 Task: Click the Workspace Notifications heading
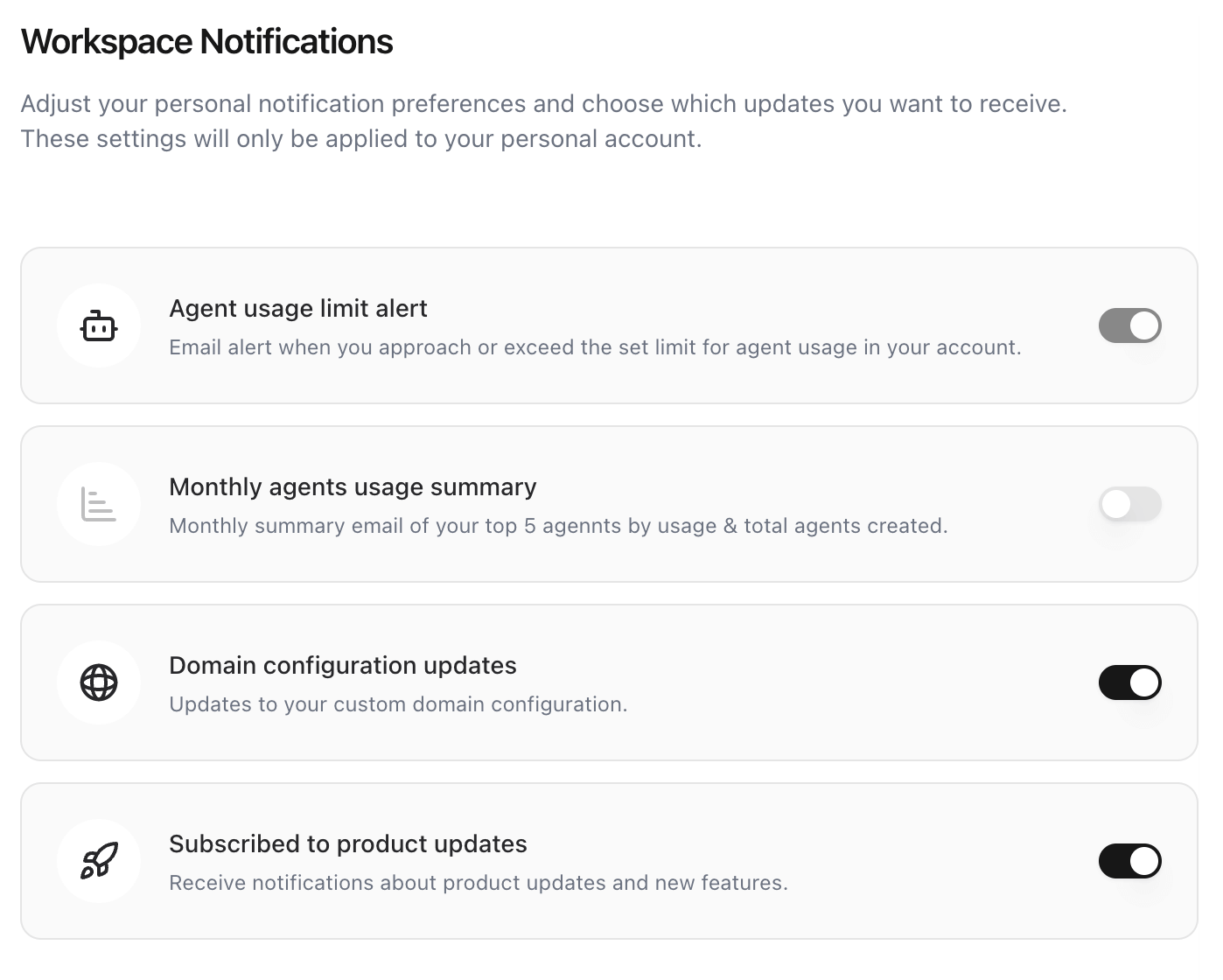207,42
